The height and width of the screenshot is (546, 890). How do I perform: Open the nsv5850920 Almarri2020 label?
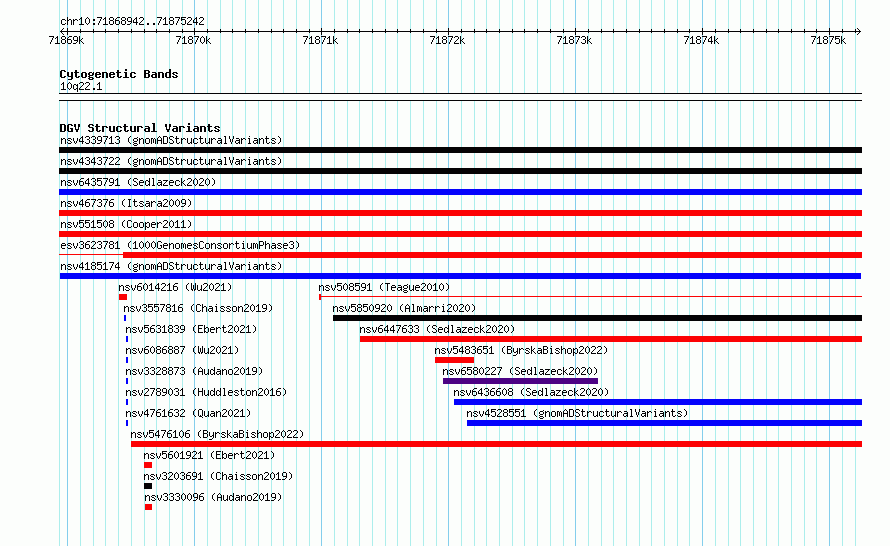pyautogui.click(x=404, y=308)
